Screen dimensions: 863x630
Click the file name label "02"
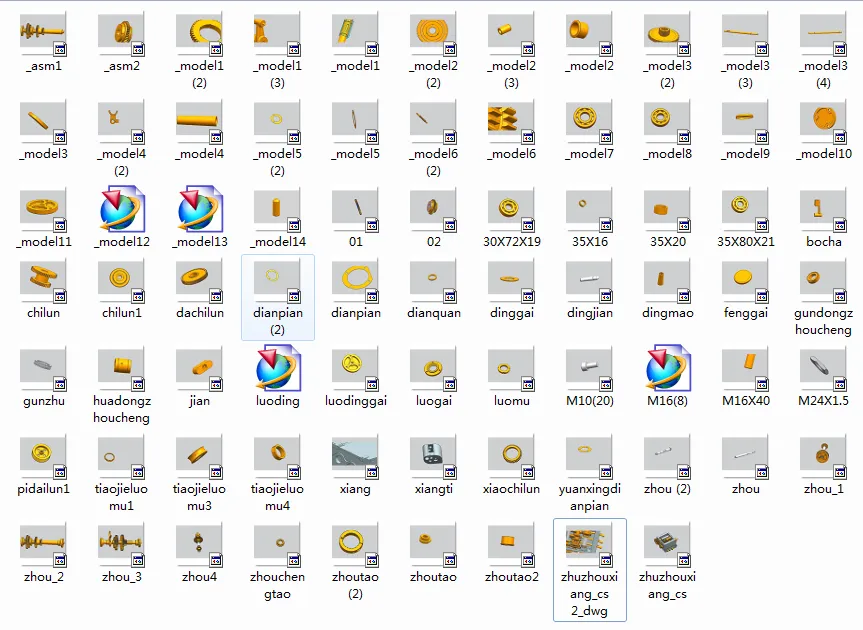point(434,242)
